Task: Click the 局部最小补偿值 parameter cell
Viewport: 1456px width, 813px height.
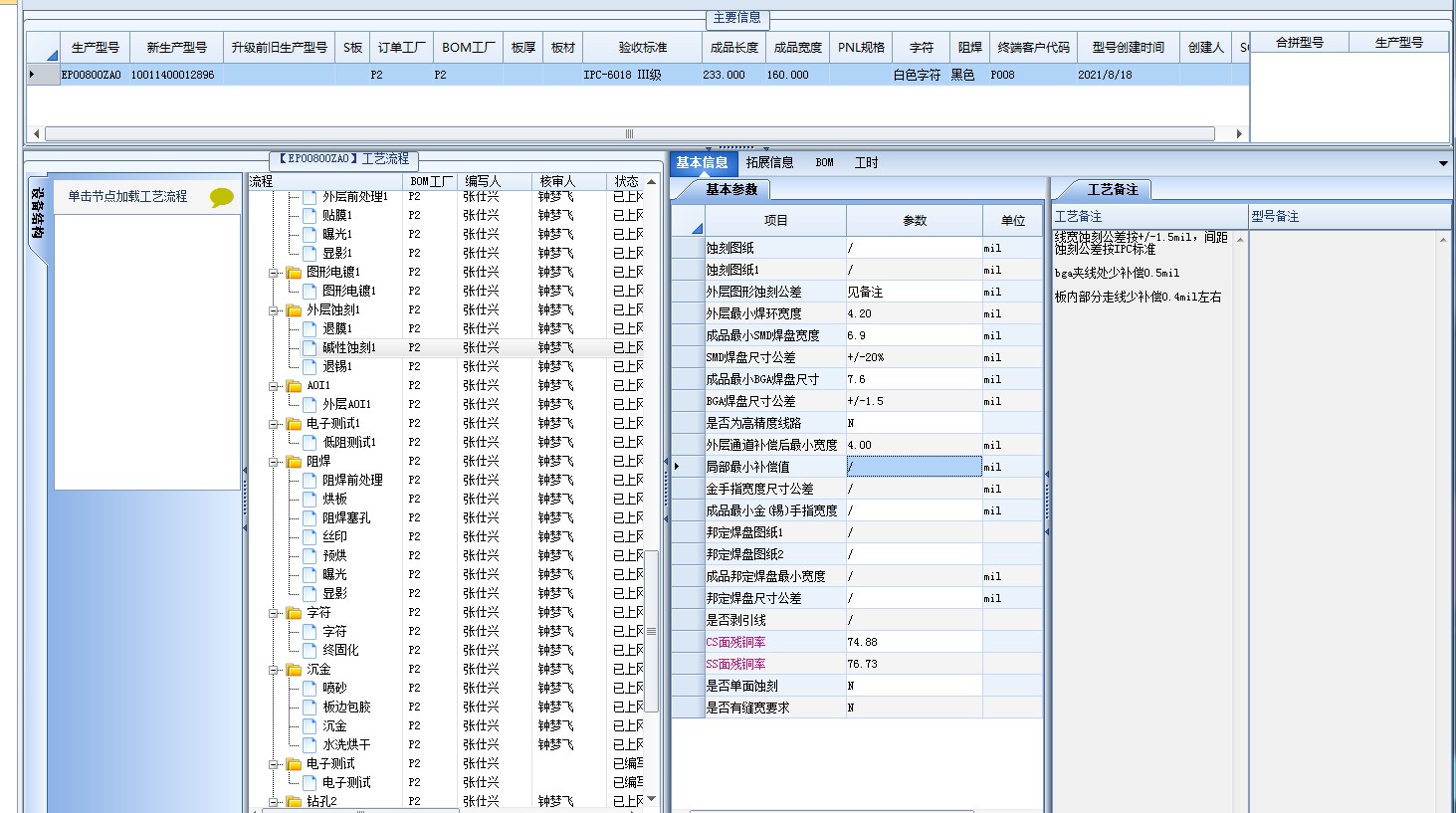Action: (914, 467)
